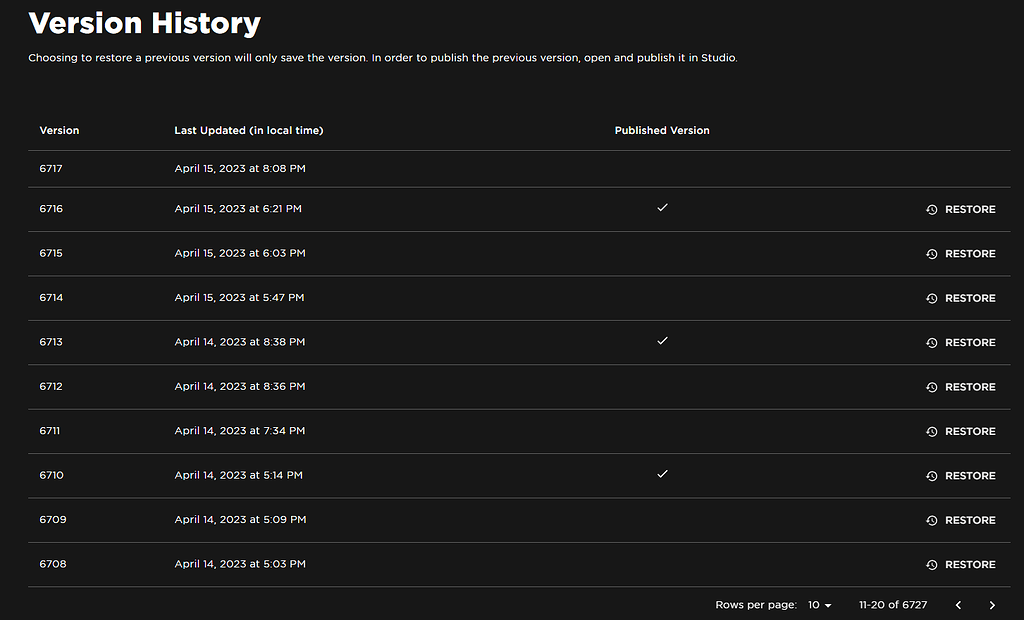Click the Published Version column header
The height and width of the screenshot is (620, 1024).
(x=662, y=130)
